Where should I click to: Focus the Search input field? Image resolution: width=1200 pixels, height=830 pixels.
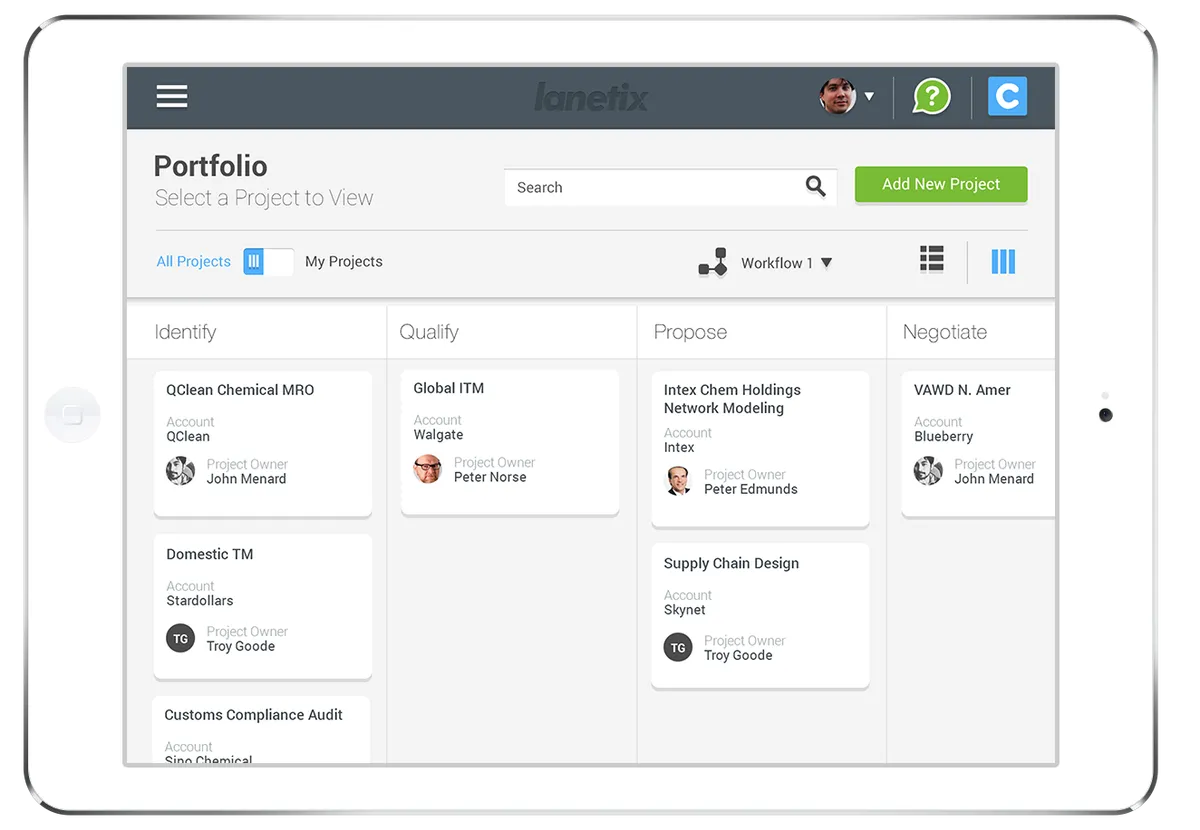[671, 187]
